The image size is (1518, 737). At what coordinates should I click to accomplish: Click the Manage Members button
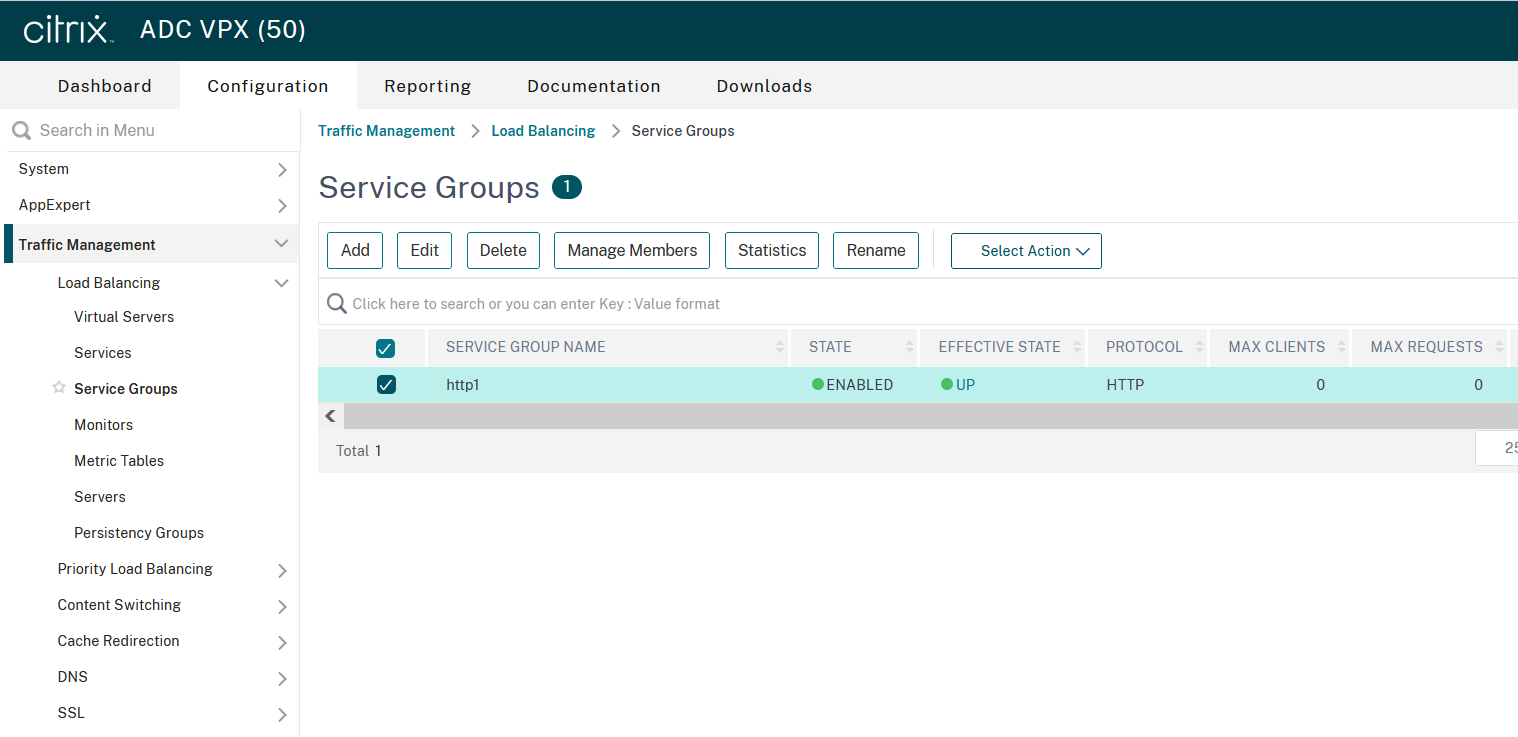tap(632, 251)
